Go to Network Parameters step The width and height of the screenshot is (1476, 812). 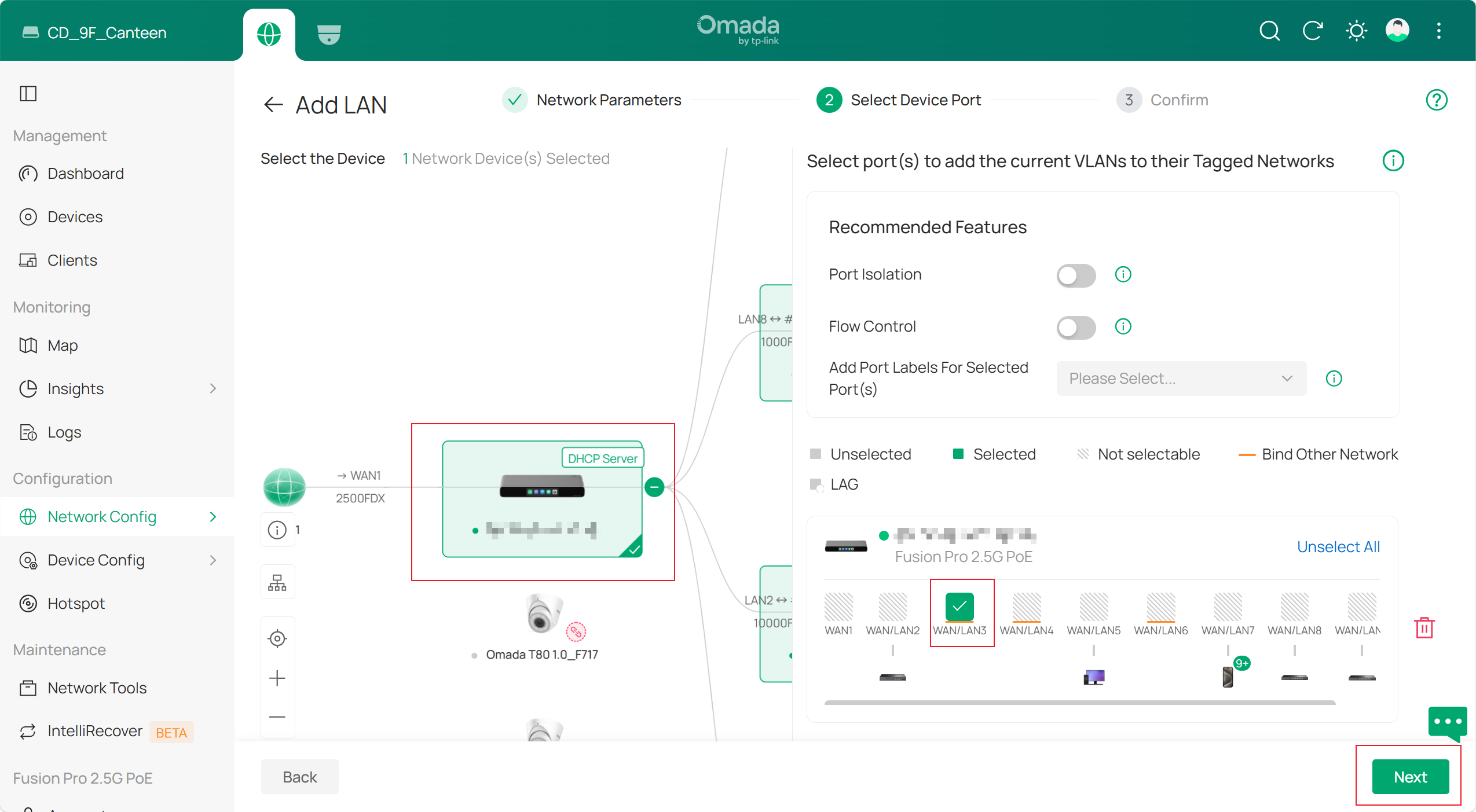pos(609,100)
